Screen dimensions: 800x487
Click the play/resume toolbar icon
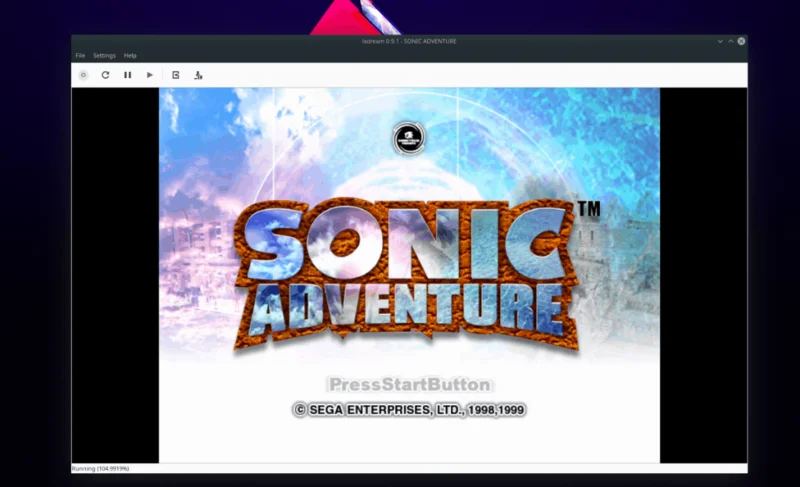coord(149,75)
